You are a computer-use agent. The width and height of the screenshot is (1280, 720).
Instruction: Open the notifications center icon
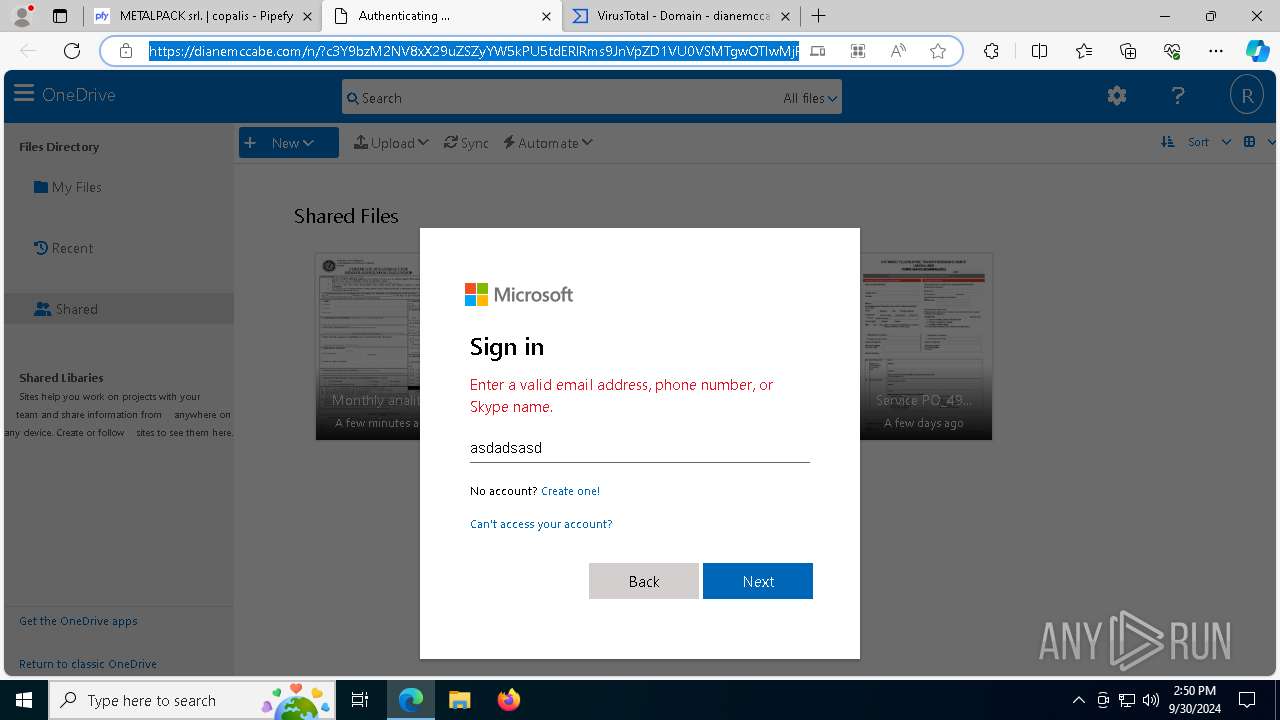pyautogui.click(x=1247, y=700)
